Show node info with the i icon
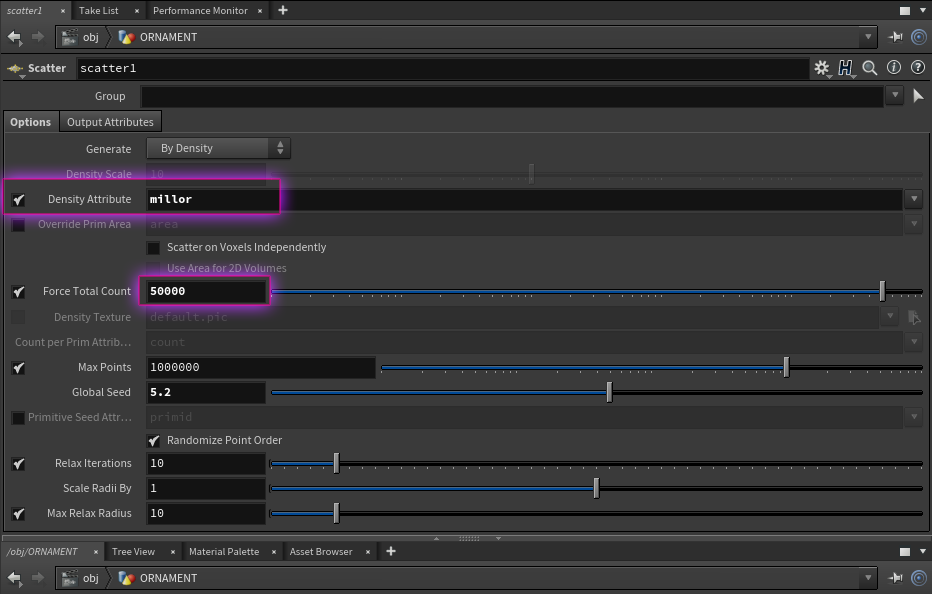The width and height of the screenshot is (932, 594). pyautogui.click(x=894, y=68)
